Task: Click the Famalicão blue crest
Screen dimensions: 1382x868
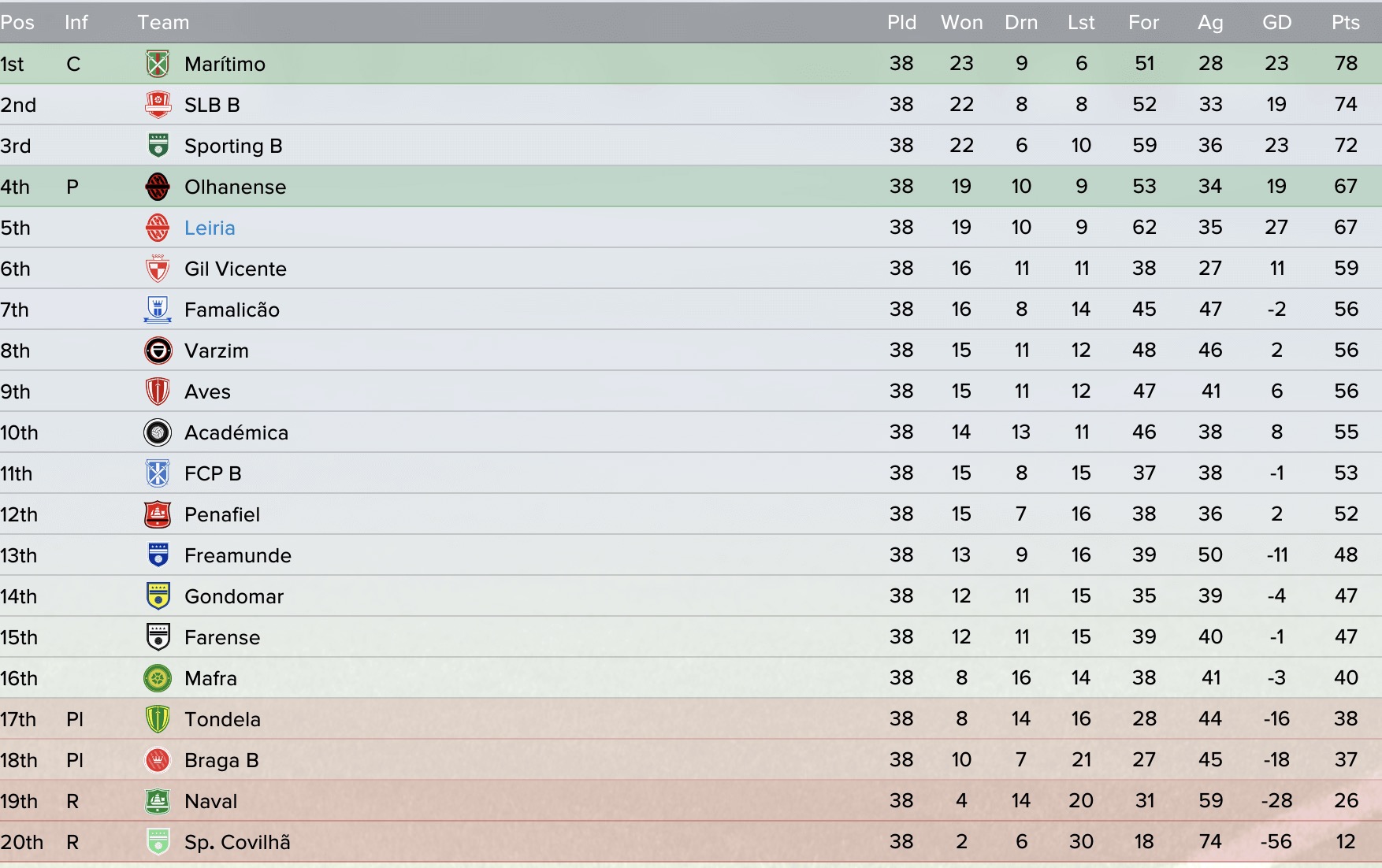Action: (x=158, y=310)
